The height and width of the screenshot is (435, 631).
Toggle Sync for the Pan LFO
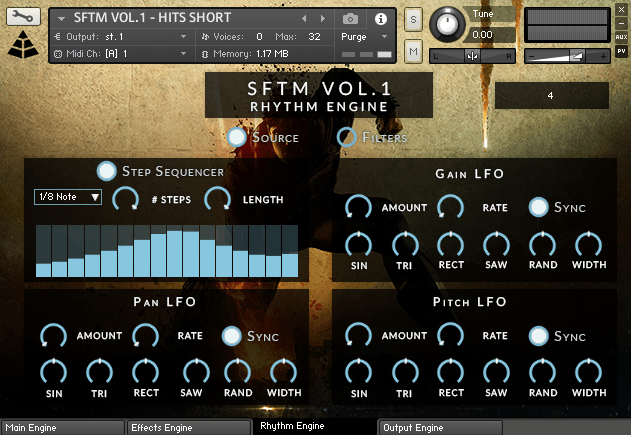click(232, 336)
